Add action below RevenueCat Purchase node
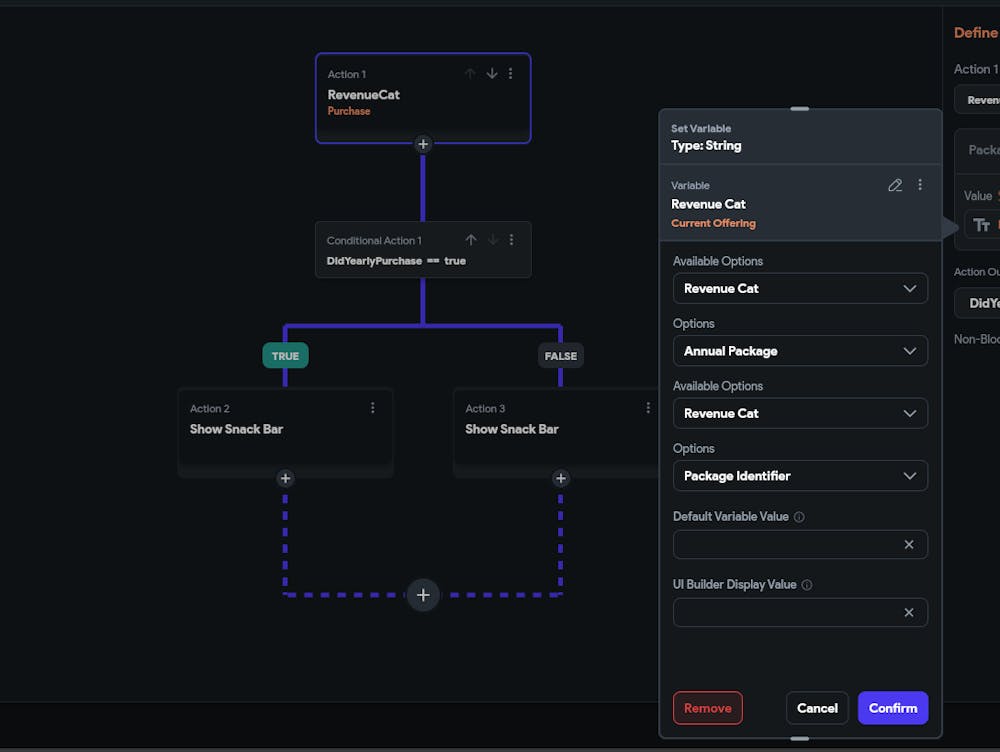 point(423,144)
